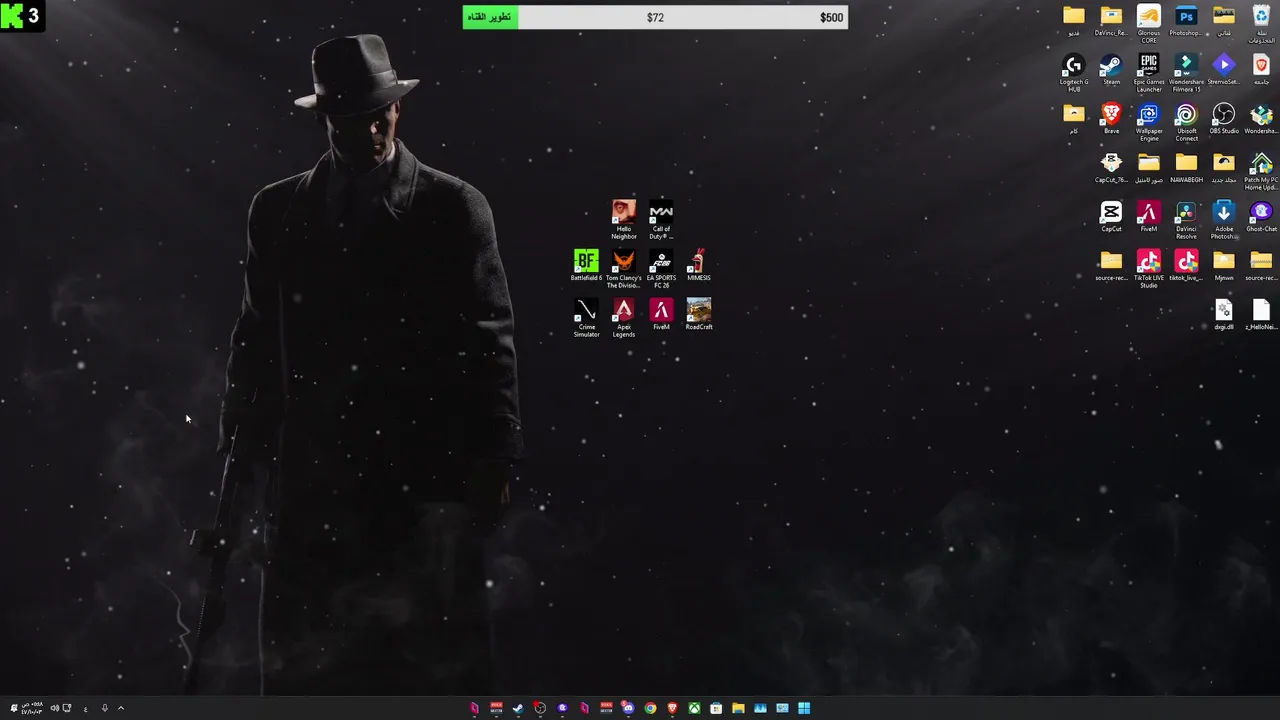
Task: Open DaVinci Resolve desktop shortcut
Action: pyautogui.click(x=1186, y=220)
